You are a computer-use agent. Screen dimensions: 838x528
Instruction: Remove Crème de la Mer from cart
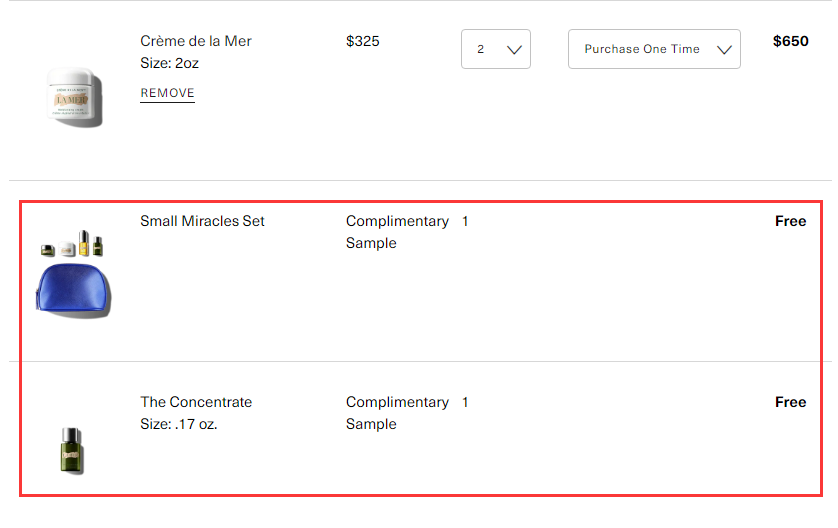[x=167, y=93]
